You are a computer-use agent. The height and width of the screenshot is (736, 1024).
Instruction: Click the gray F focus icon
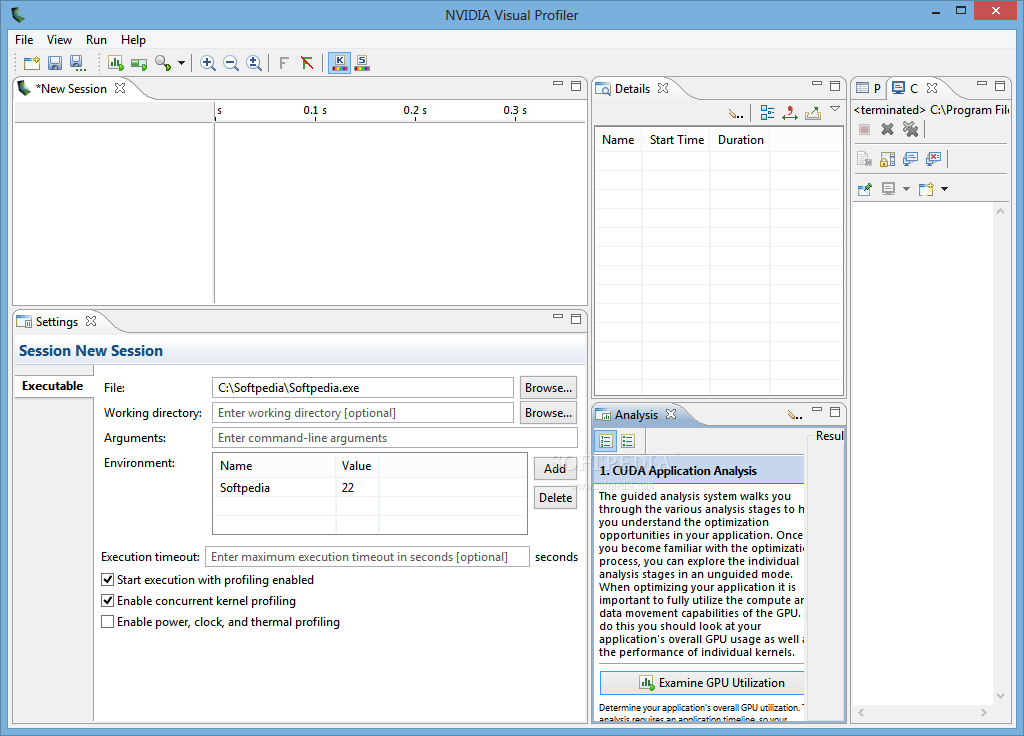coord(283,63)
